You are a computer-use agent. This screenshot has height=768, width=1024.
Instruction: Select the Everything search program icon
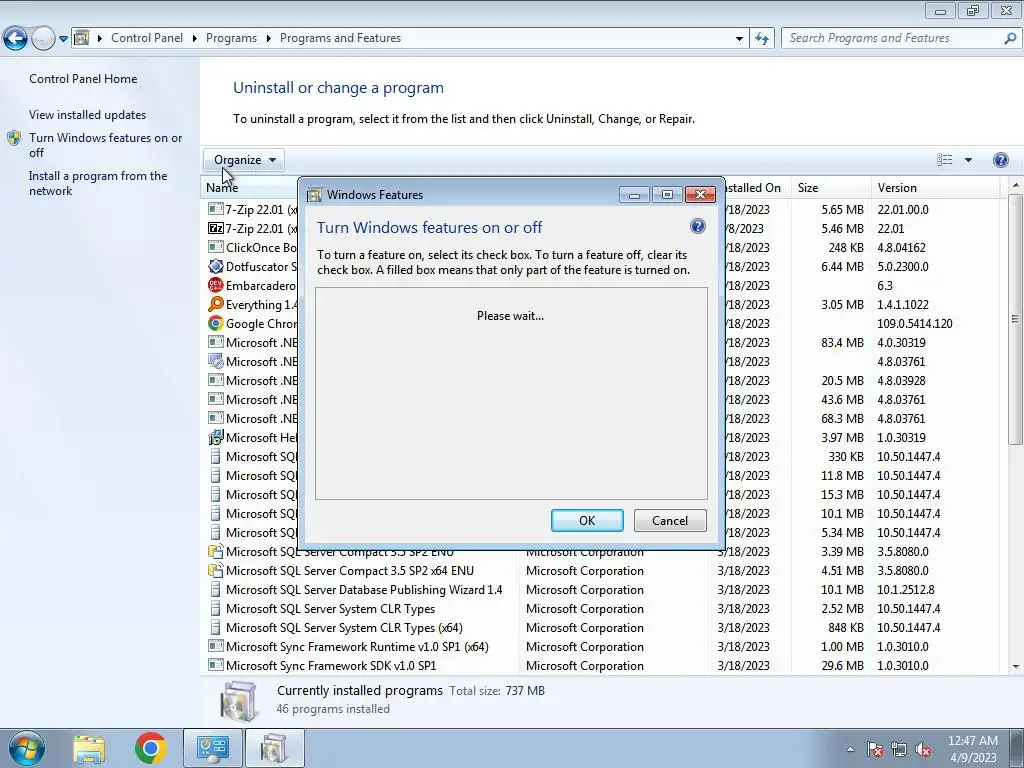pyautogui.click(x=216, y=304)
